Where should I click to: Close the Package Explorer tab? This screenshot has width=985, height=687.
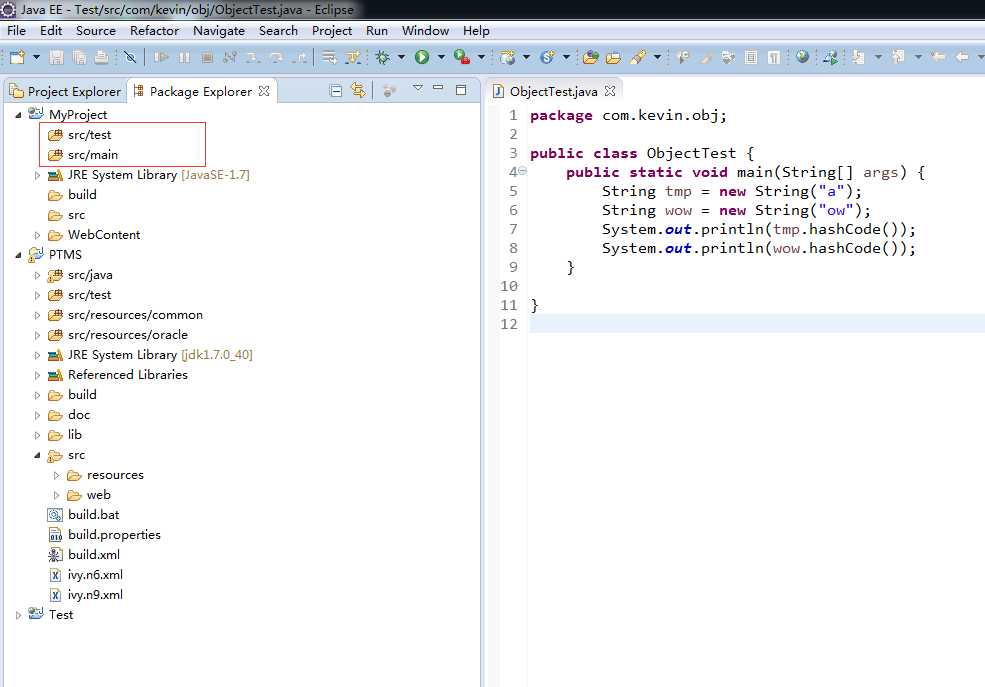click(264, 91)
